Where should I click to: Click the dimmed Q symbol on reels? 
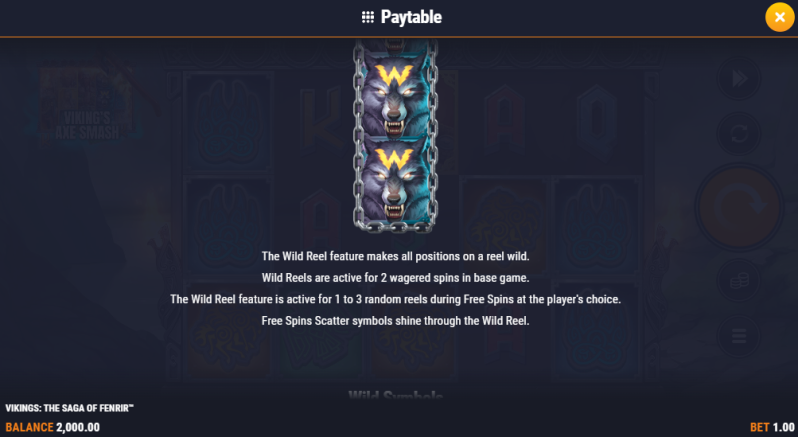[x=596, y=121]
